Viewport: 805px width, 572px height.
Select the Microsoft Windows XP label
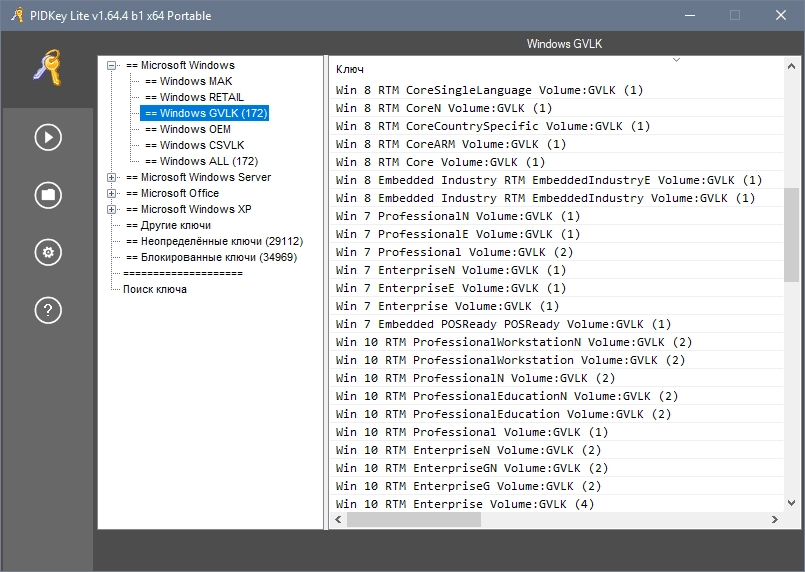[x=188, y=209]
